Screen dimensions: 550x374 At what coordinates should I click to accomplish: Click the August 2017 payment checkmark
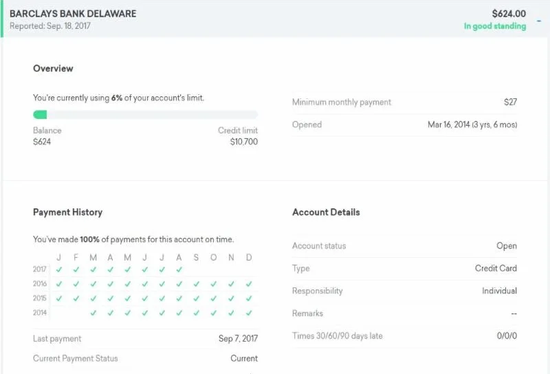[x=179, y=270]
